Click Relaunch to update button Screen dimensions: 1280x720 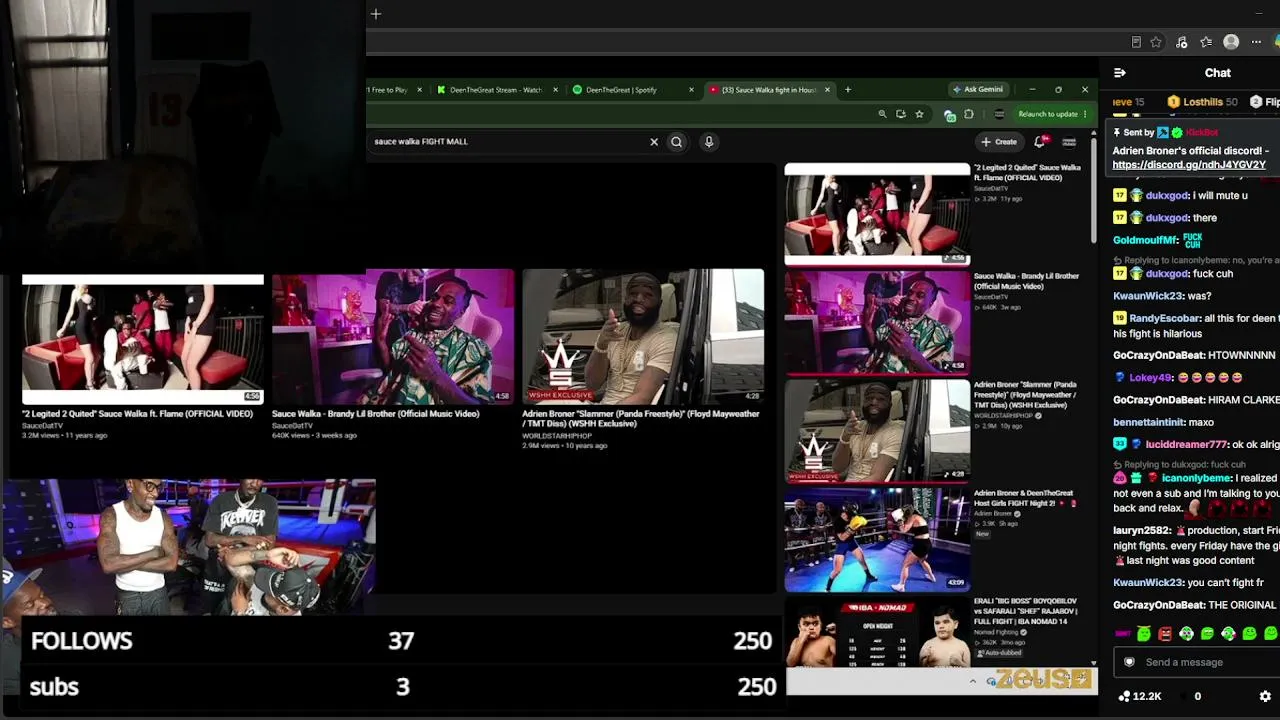(x=1052, y=114)
